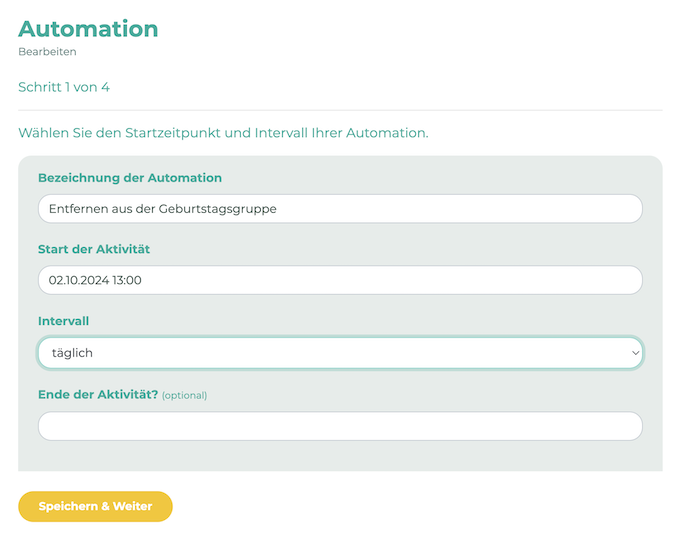Screen dimensions: 680x539
Task: Click the Bezeichnung der Automation label
Action: tap(130, 178)
